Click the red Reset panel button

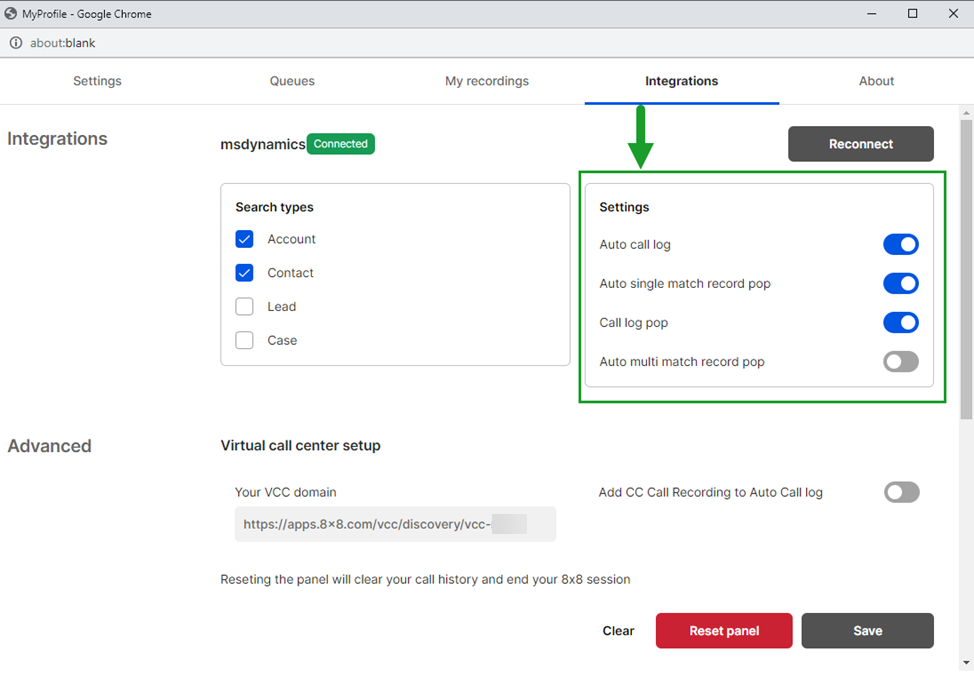tap(724, 630)
